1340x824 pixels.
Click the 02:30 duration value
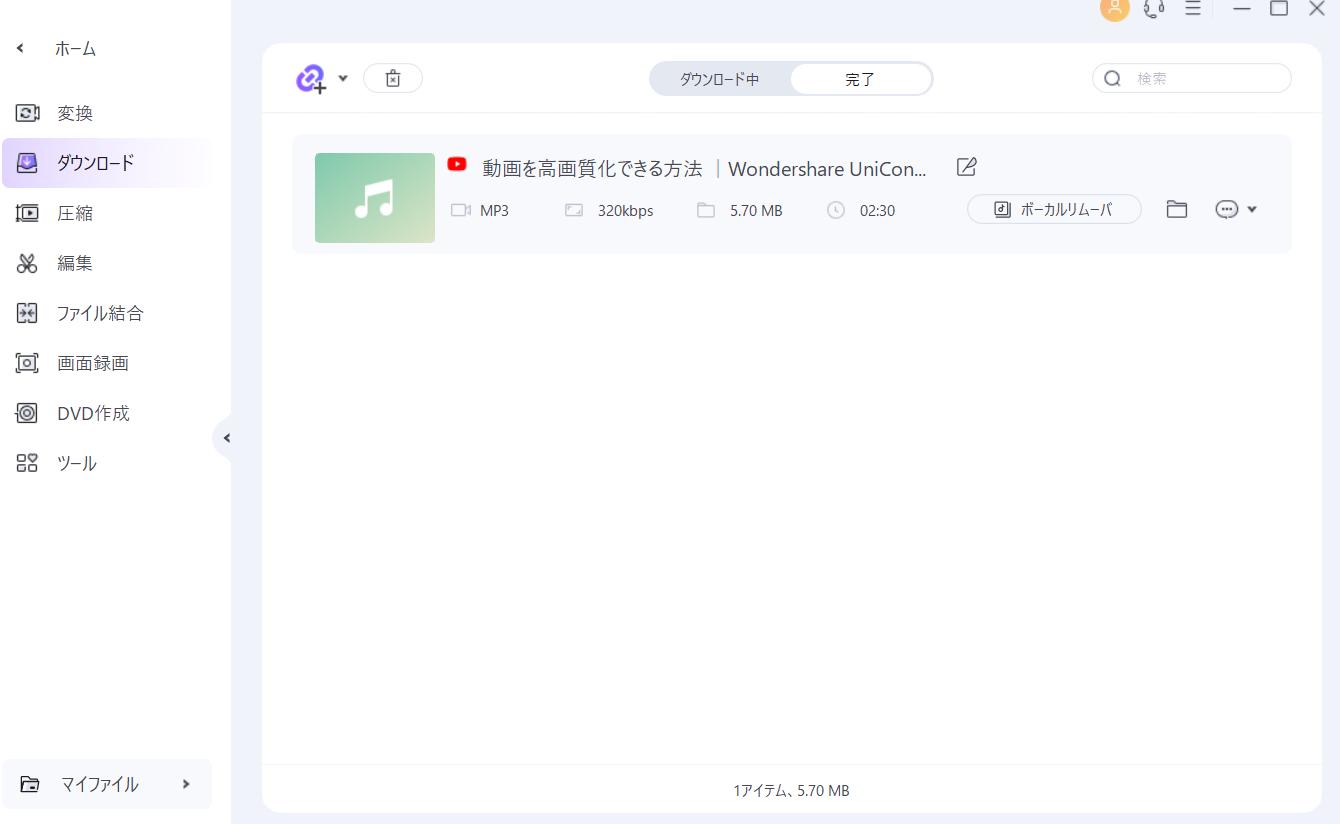[x=877, y=210]
